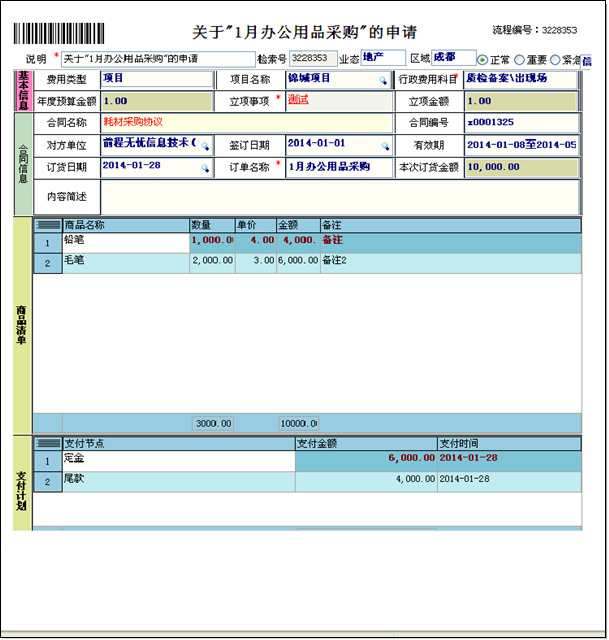Click the 年度预算金额 field
This screenshot has height=640, width=609.
tap(157, 101)
